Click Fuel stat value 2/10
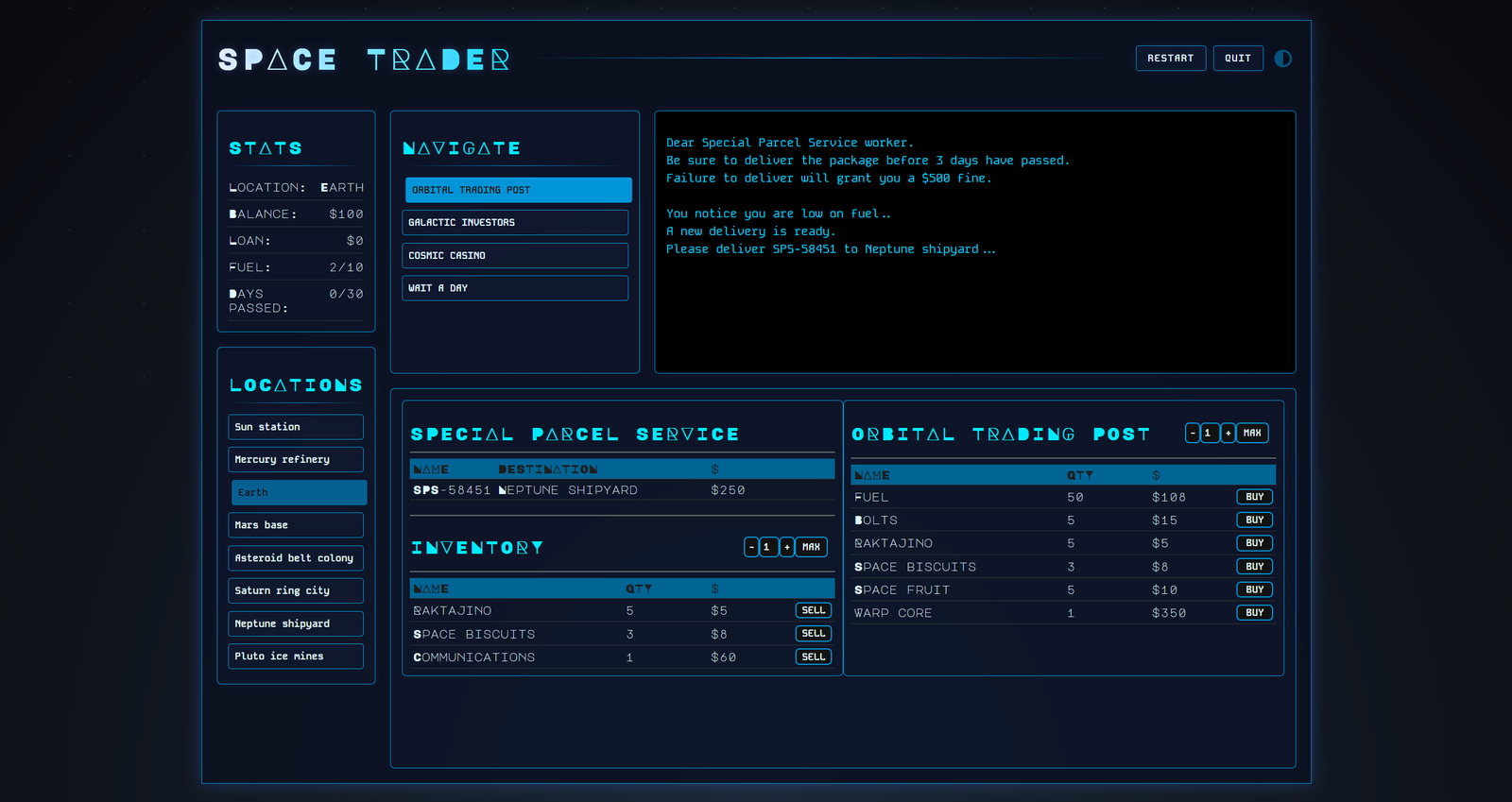Screen dimensions: 1512x802 (346, 267)
